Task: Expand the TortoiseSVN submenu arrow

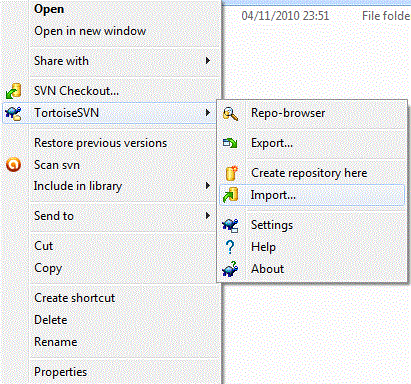Action: point(208,113)
